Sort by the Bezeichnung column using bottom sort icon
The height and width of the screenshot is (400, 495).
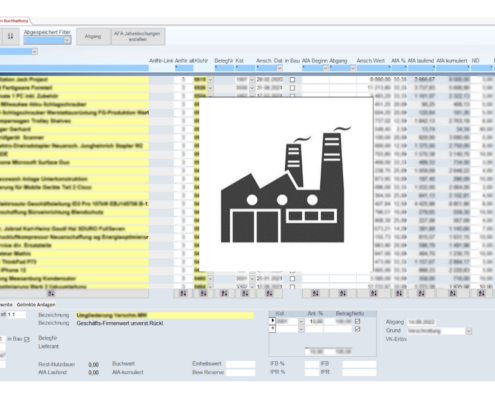pos(51,293)
